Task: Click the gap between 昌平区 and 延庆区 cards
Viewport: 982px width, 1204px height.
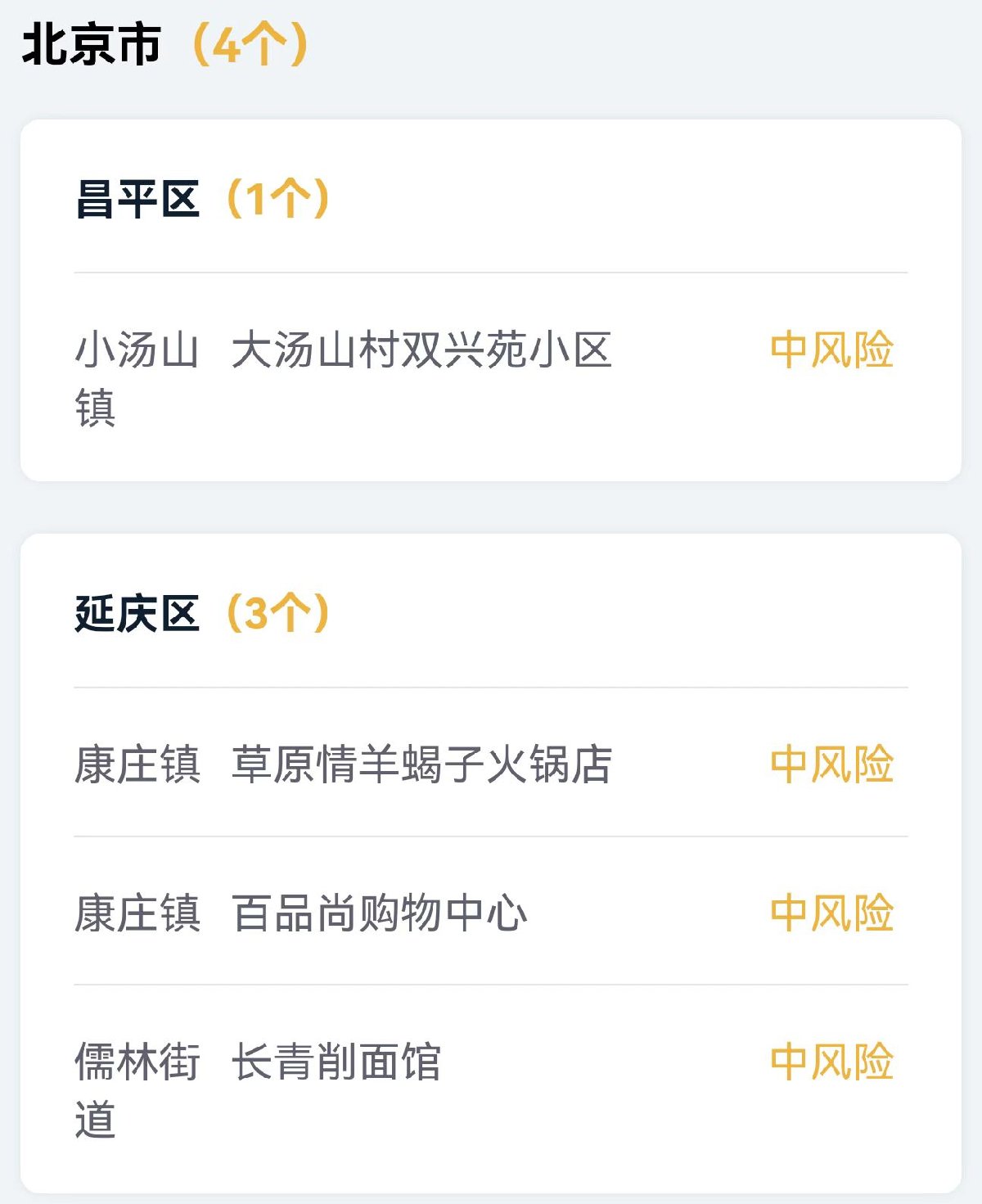Action: click(491, 507)
